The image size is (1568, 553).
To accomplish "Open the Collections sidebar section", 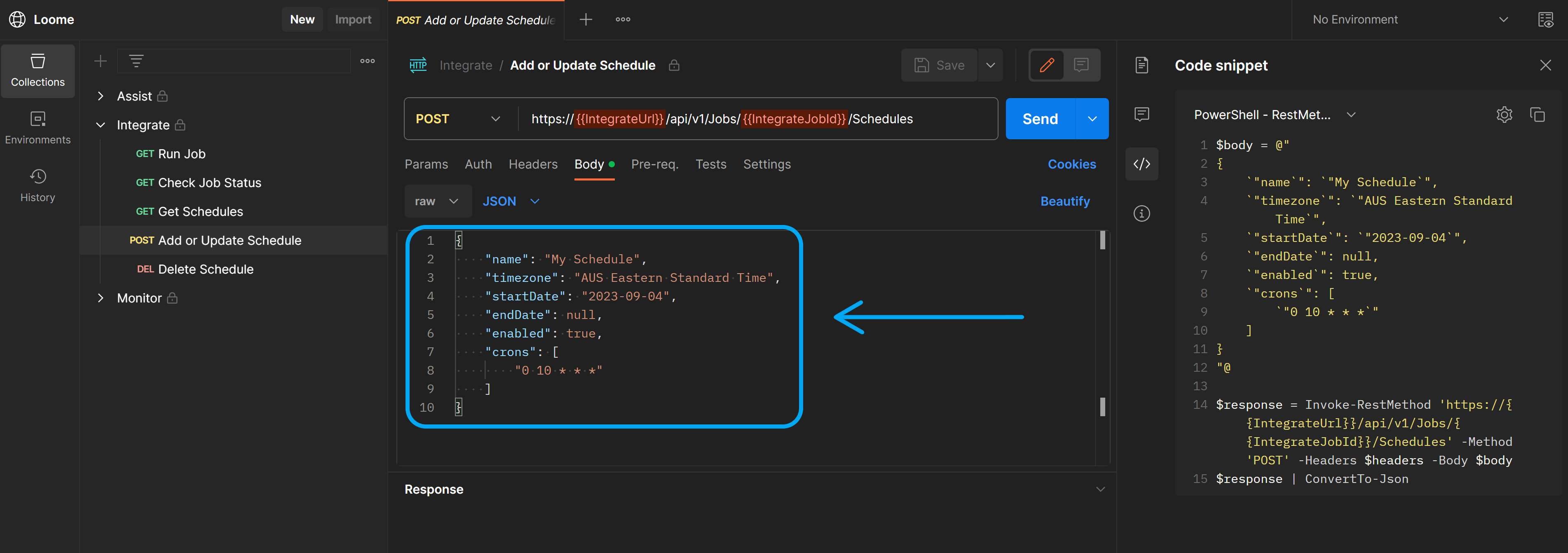I will (x=38, y=71).
